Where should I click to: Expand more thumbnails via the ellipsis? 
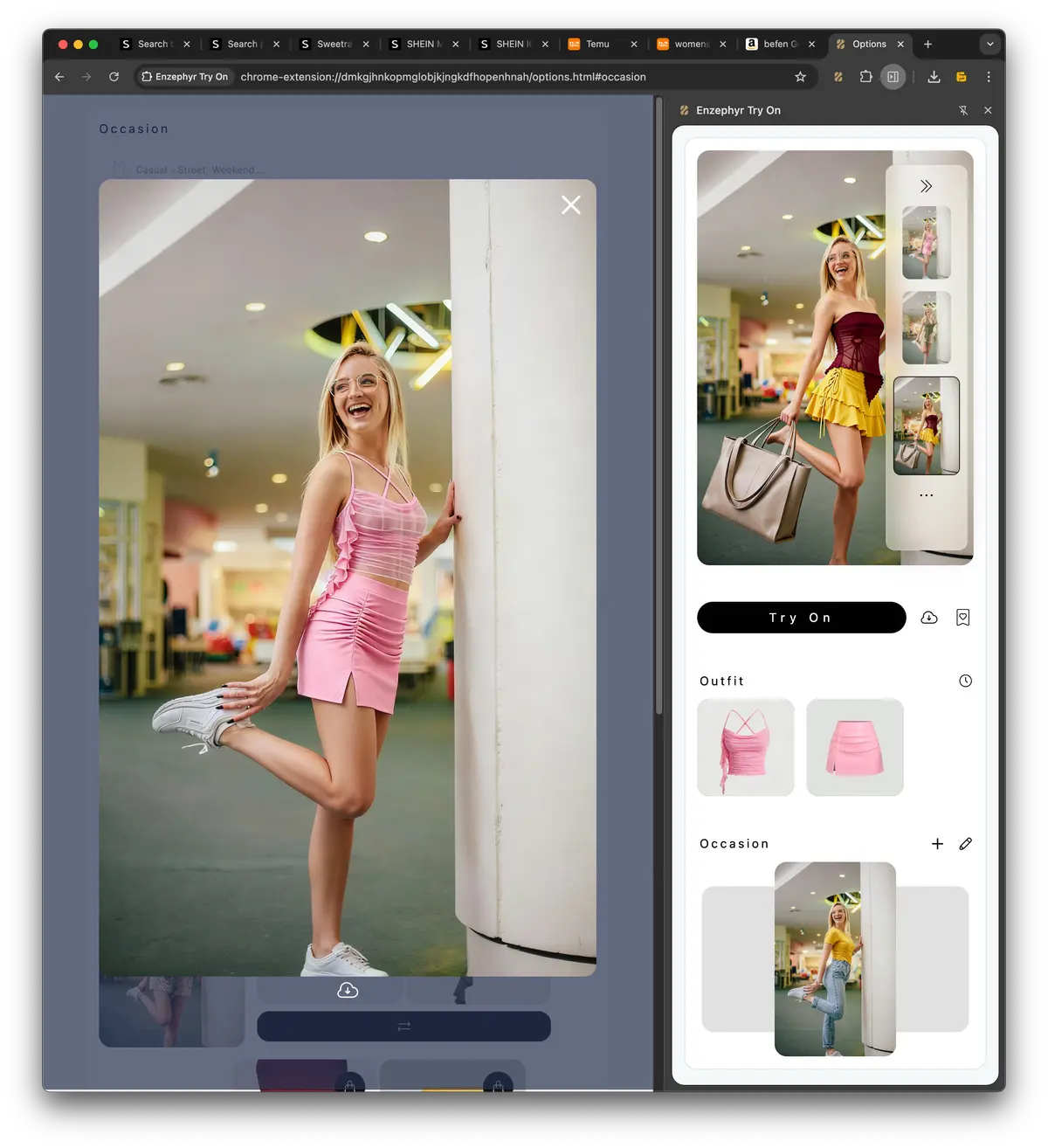click(927, 494)
